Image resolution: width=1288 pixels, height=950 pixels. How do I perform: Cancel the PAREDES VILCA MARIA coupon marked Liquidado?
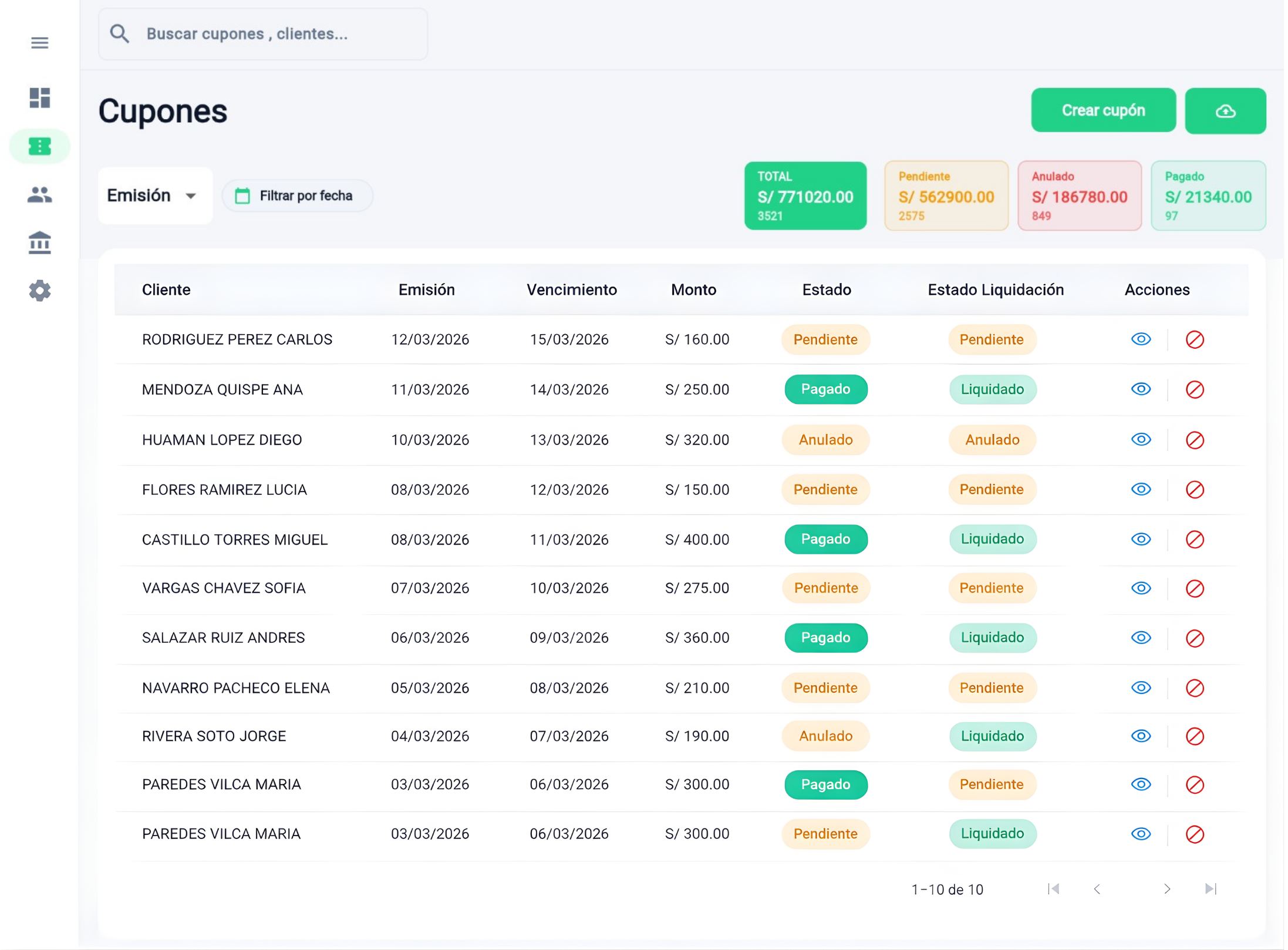[x=1194, y=834]
